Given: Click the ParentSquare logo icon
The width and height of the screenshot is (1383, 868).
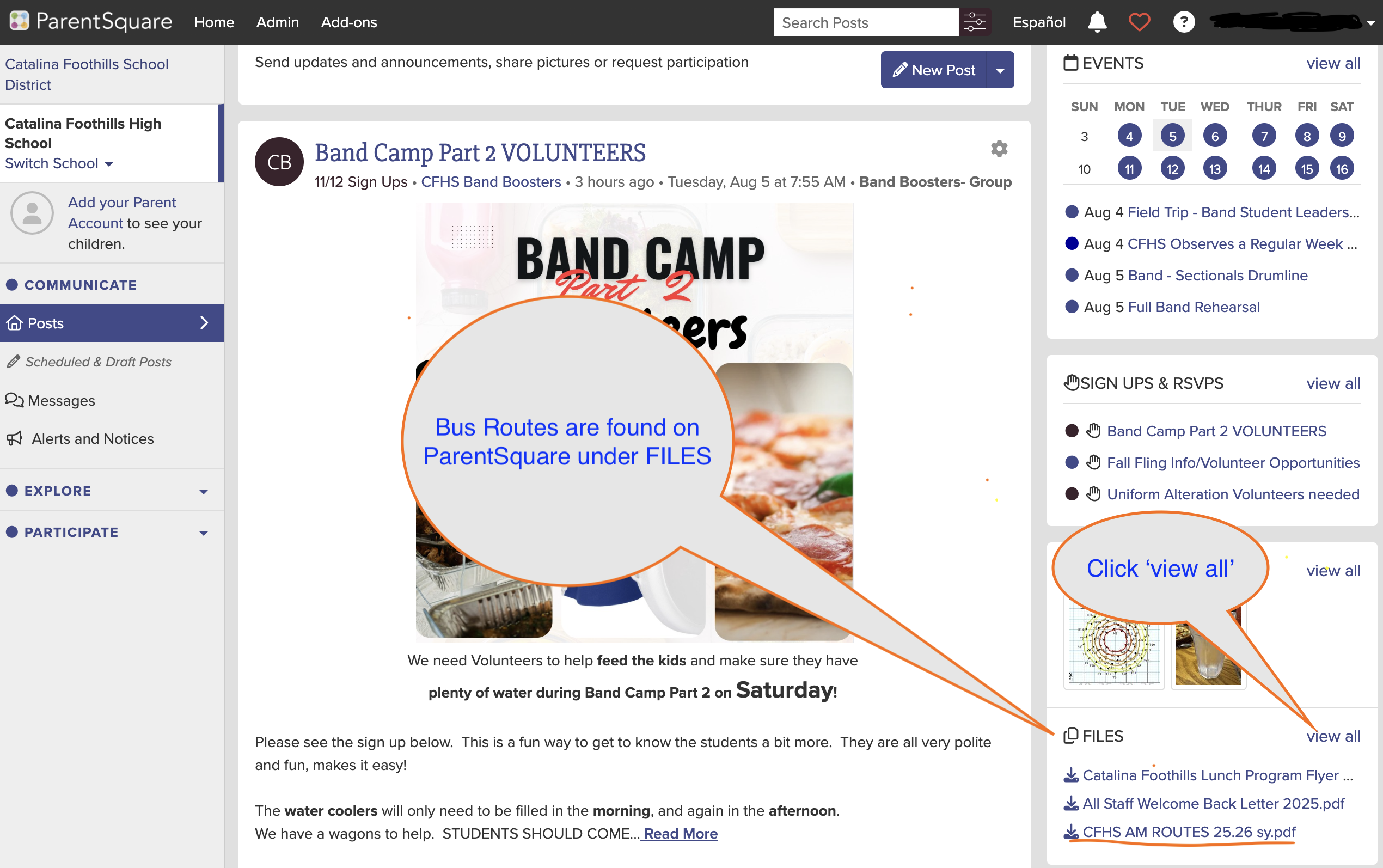Looking at the screenshot, I should 19,21.
